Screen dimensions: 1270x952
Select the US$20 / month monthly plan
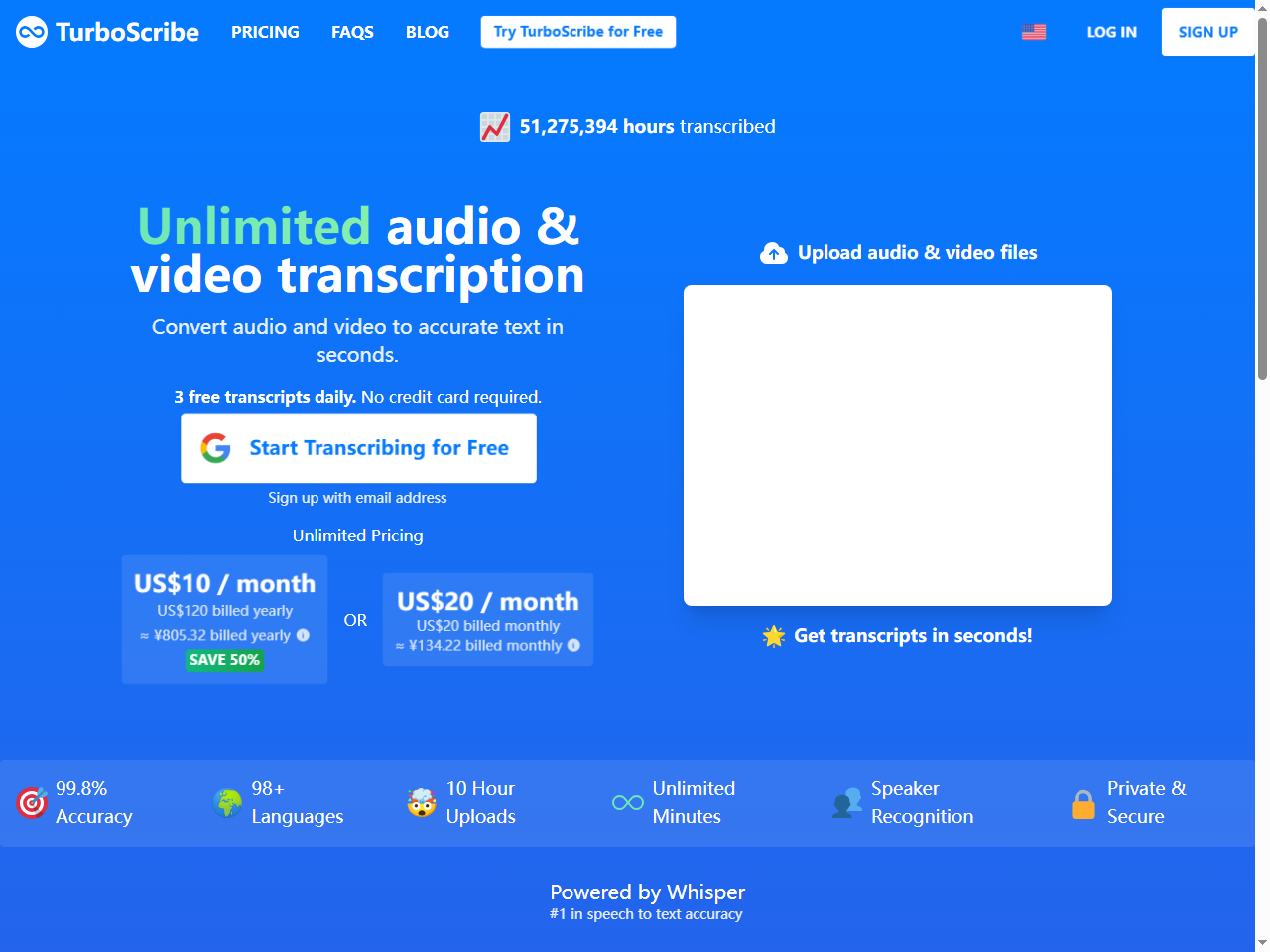pyautogui.click(x=488, y=620)
